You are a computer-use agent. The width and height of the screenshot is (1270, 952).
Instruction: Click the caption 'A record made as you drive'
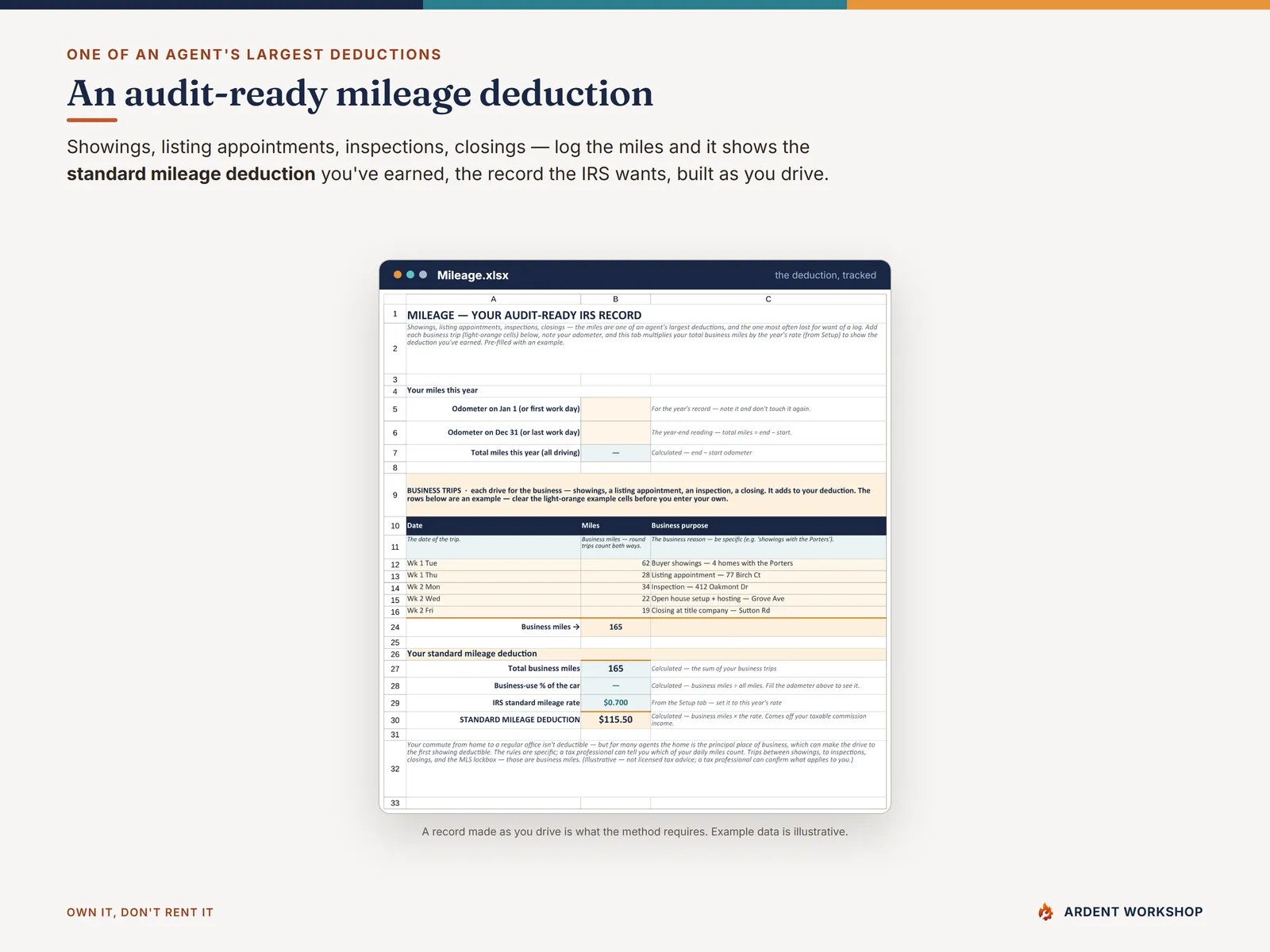635,831
